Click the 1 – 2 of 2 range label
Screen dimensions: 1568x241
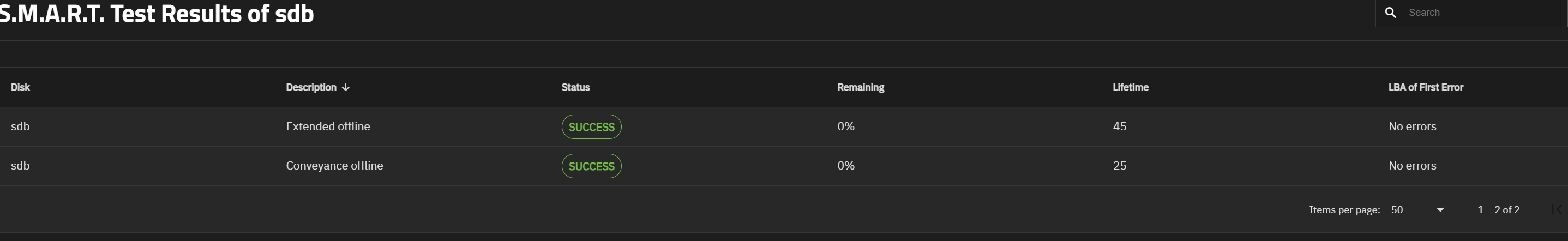pos(1498,209)
